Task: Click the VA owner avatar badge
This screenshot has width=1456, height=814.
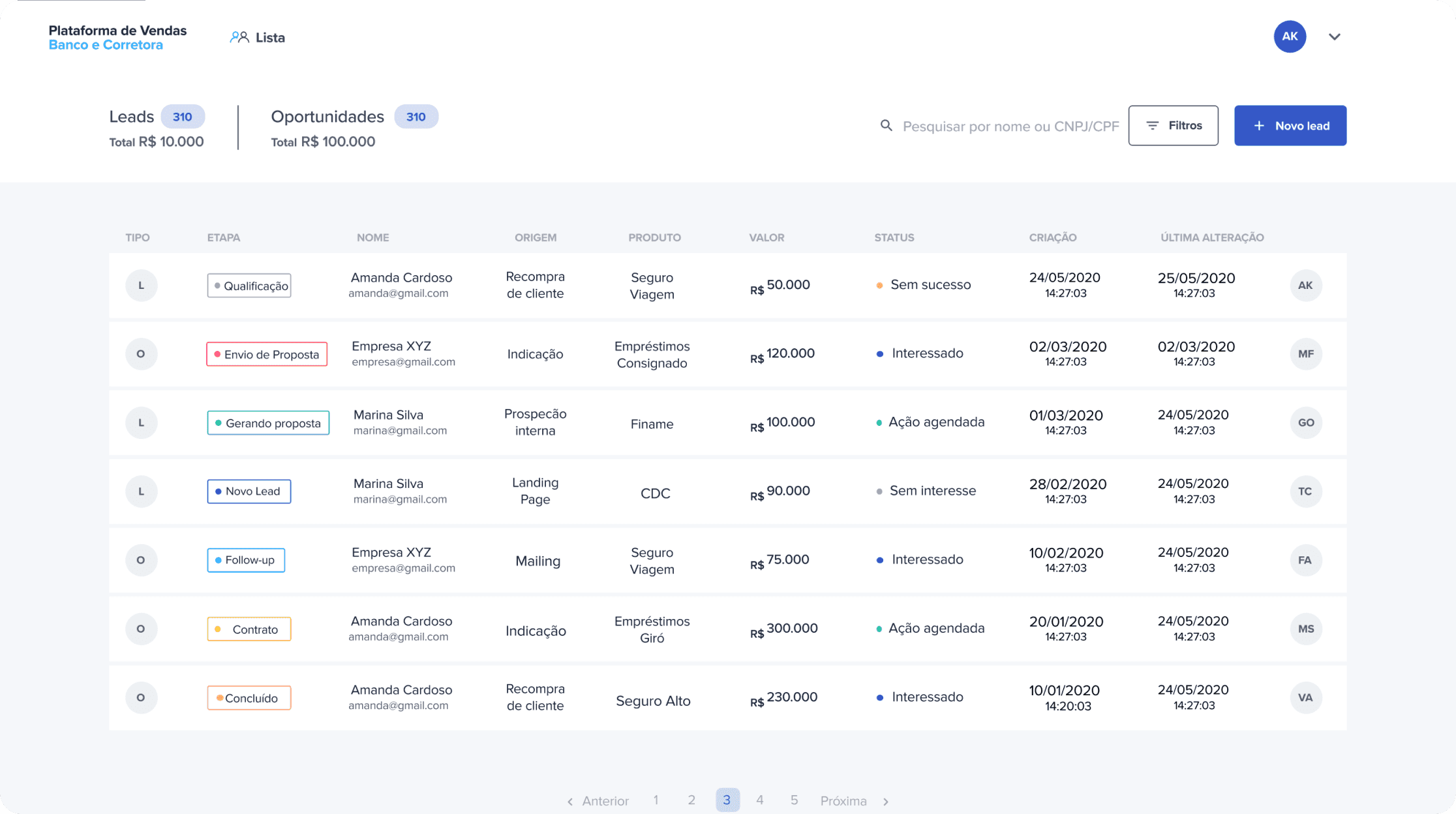Action: tap(1305, 697)
